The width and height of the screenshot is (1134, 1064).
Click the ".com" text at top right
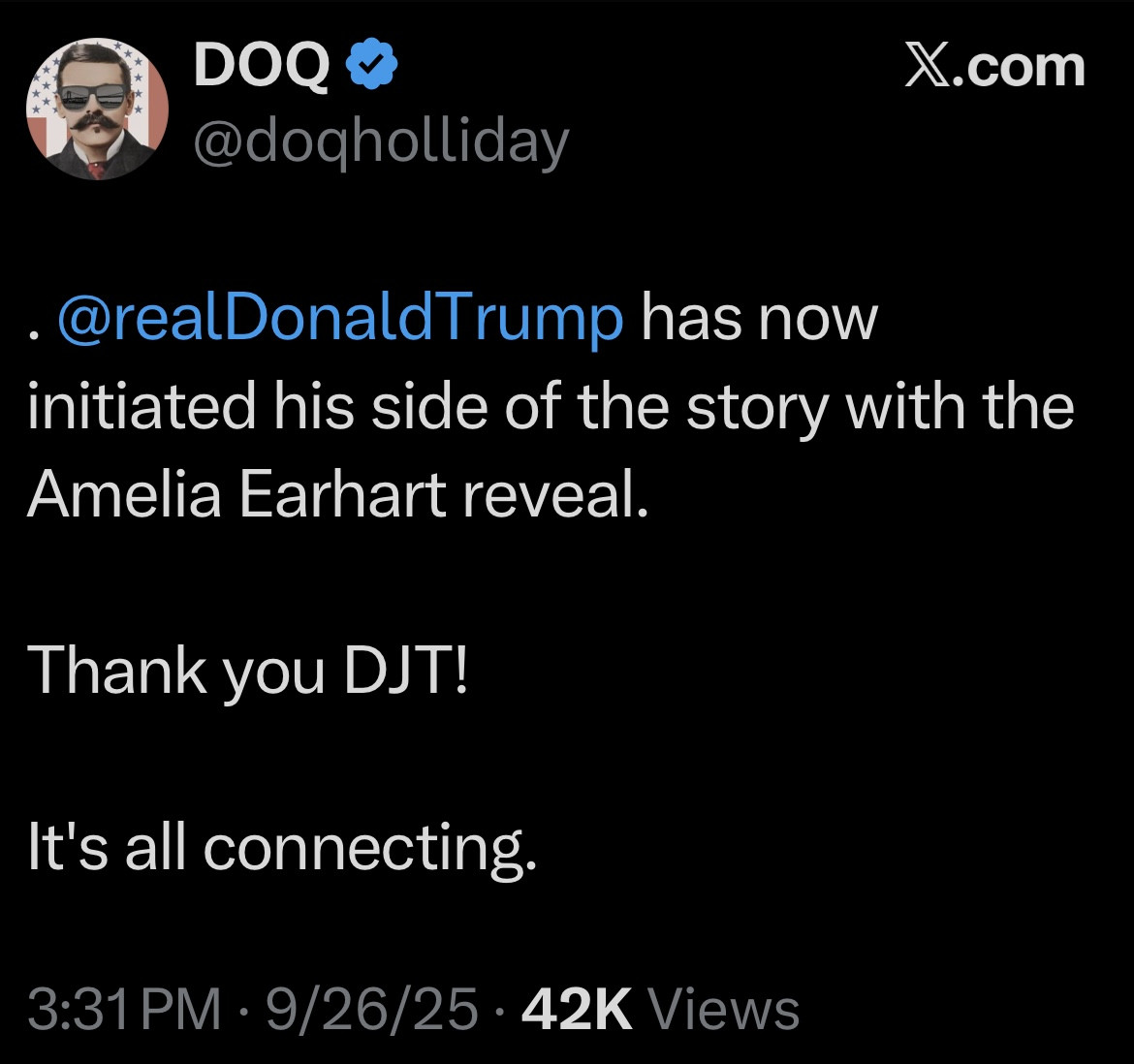tap(1023, 67)
